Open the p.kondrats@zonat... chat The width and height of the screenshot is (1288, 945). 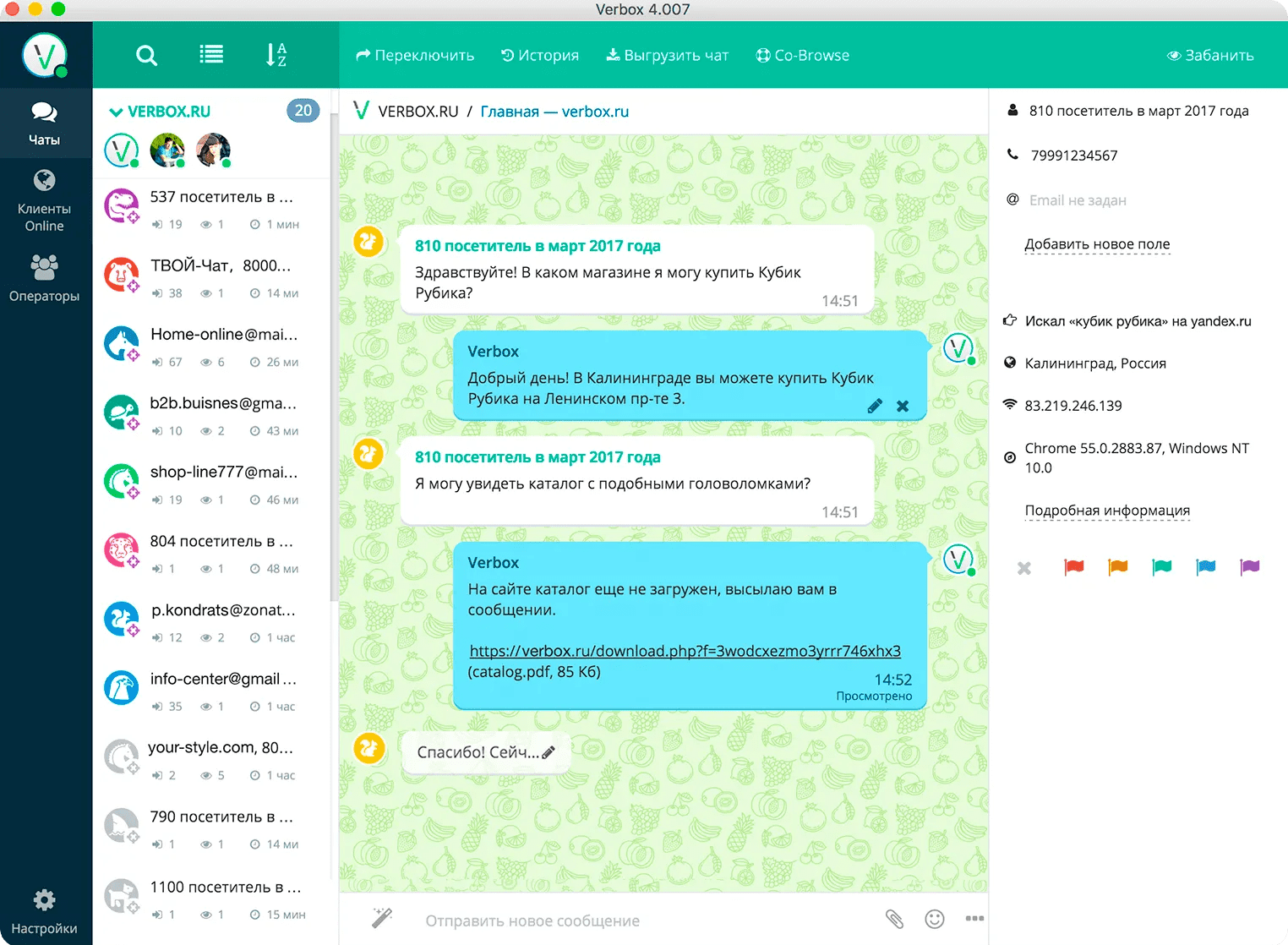click(x=211, y=622)
